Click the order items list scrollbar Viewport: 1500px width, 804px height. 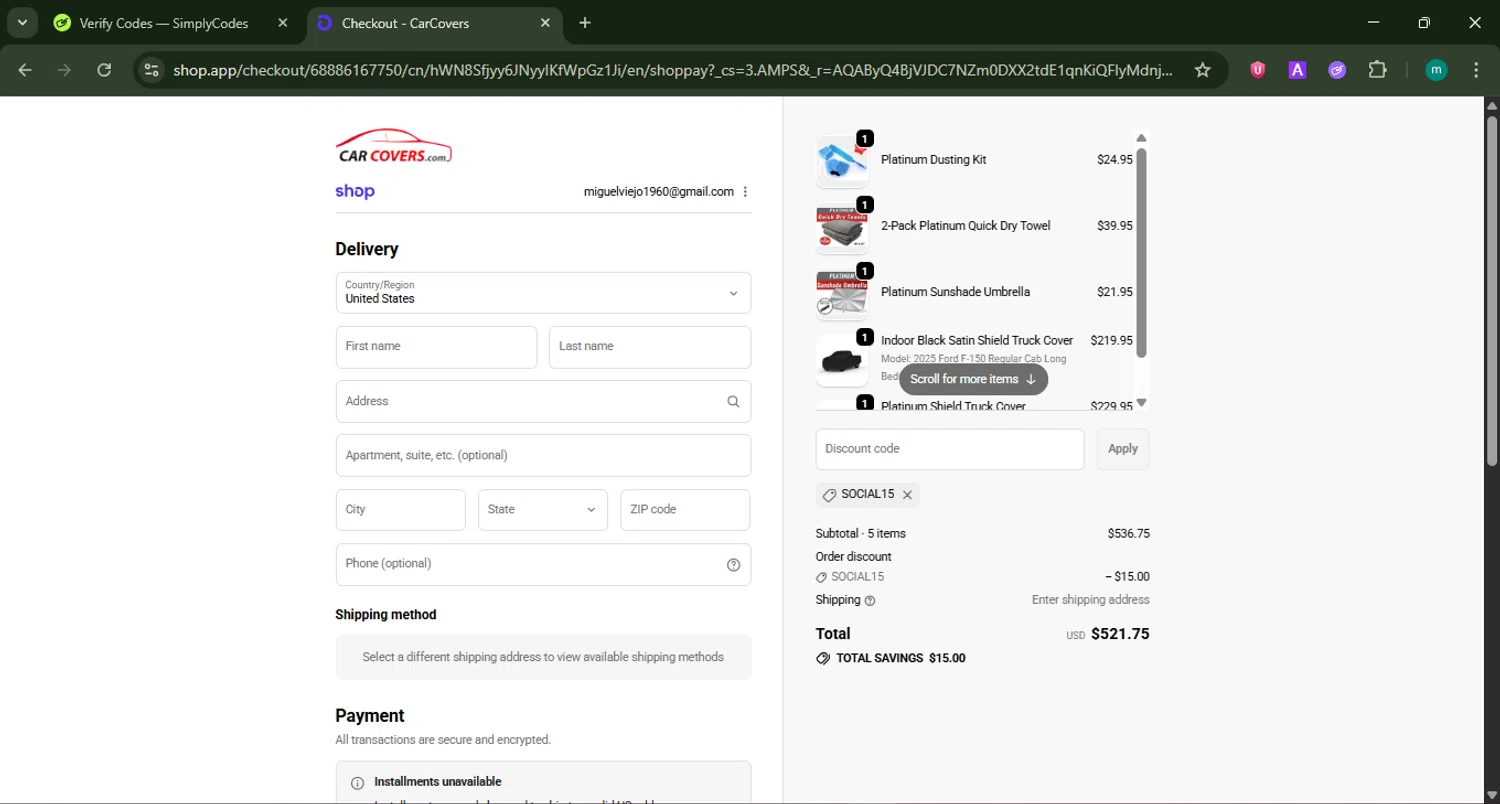1141,252
